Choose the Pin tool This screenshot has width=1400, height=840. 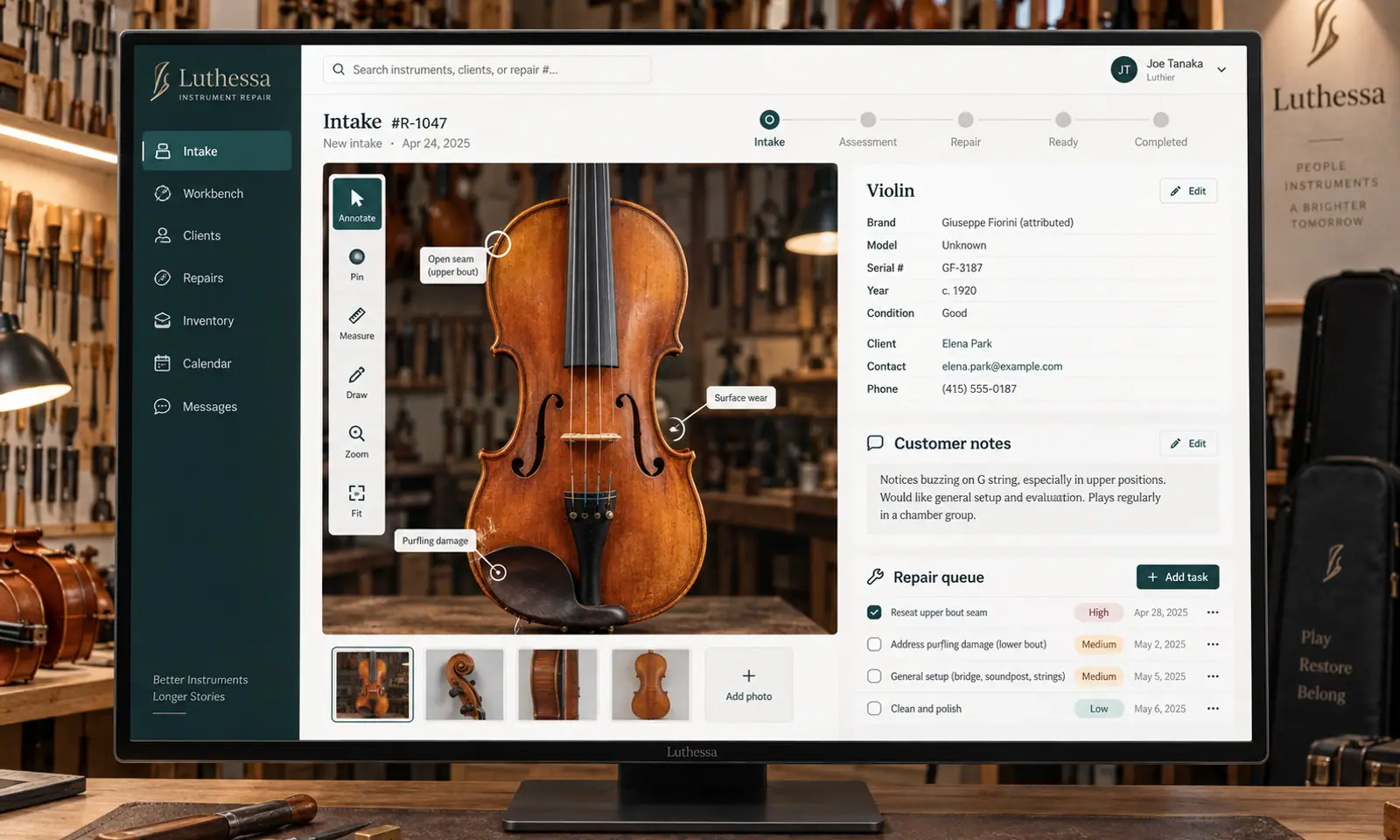pyautogui.click(x=357, y=263)
